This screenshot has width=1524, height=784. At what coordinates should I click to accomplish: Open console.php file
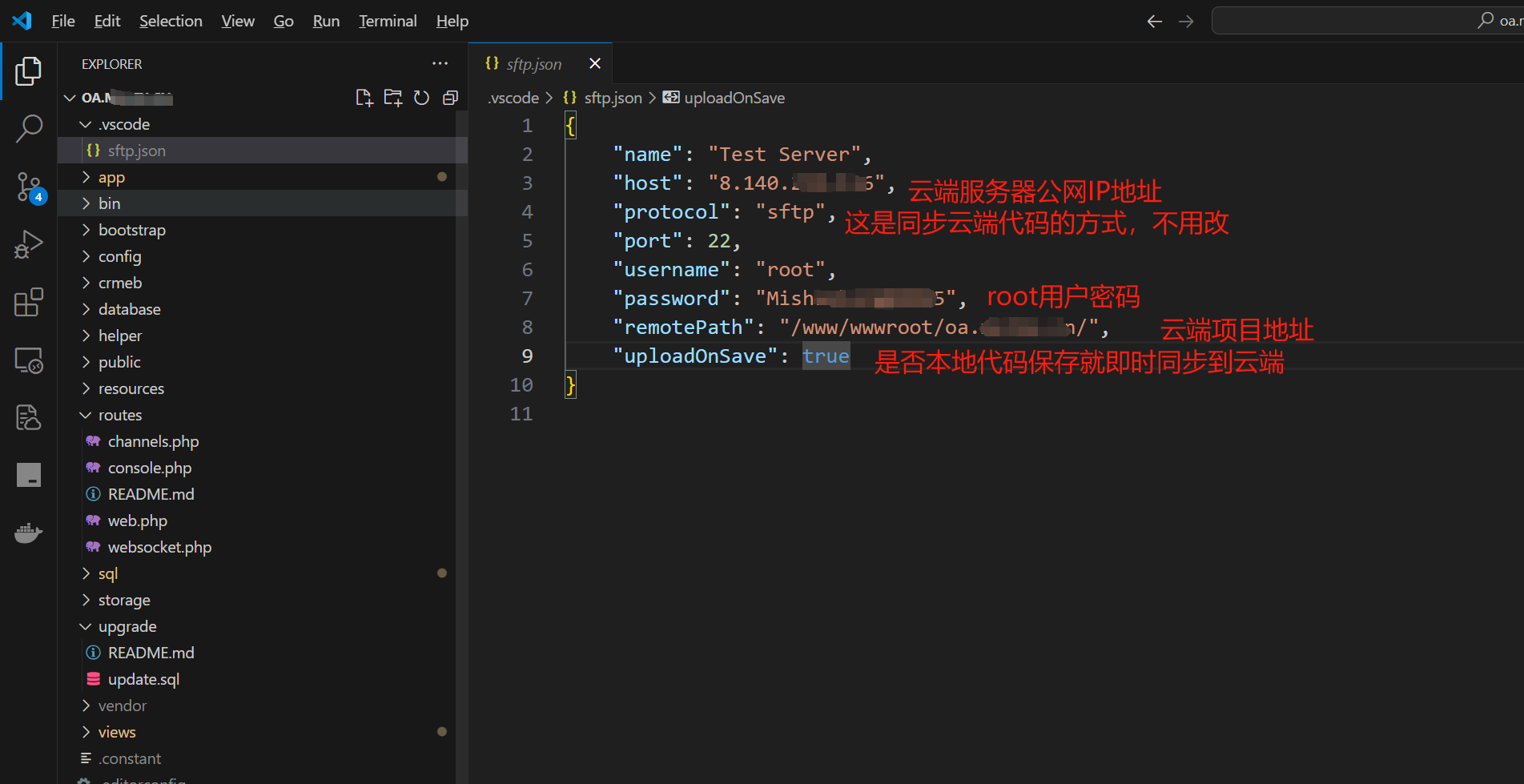click(x=263, y=468)
